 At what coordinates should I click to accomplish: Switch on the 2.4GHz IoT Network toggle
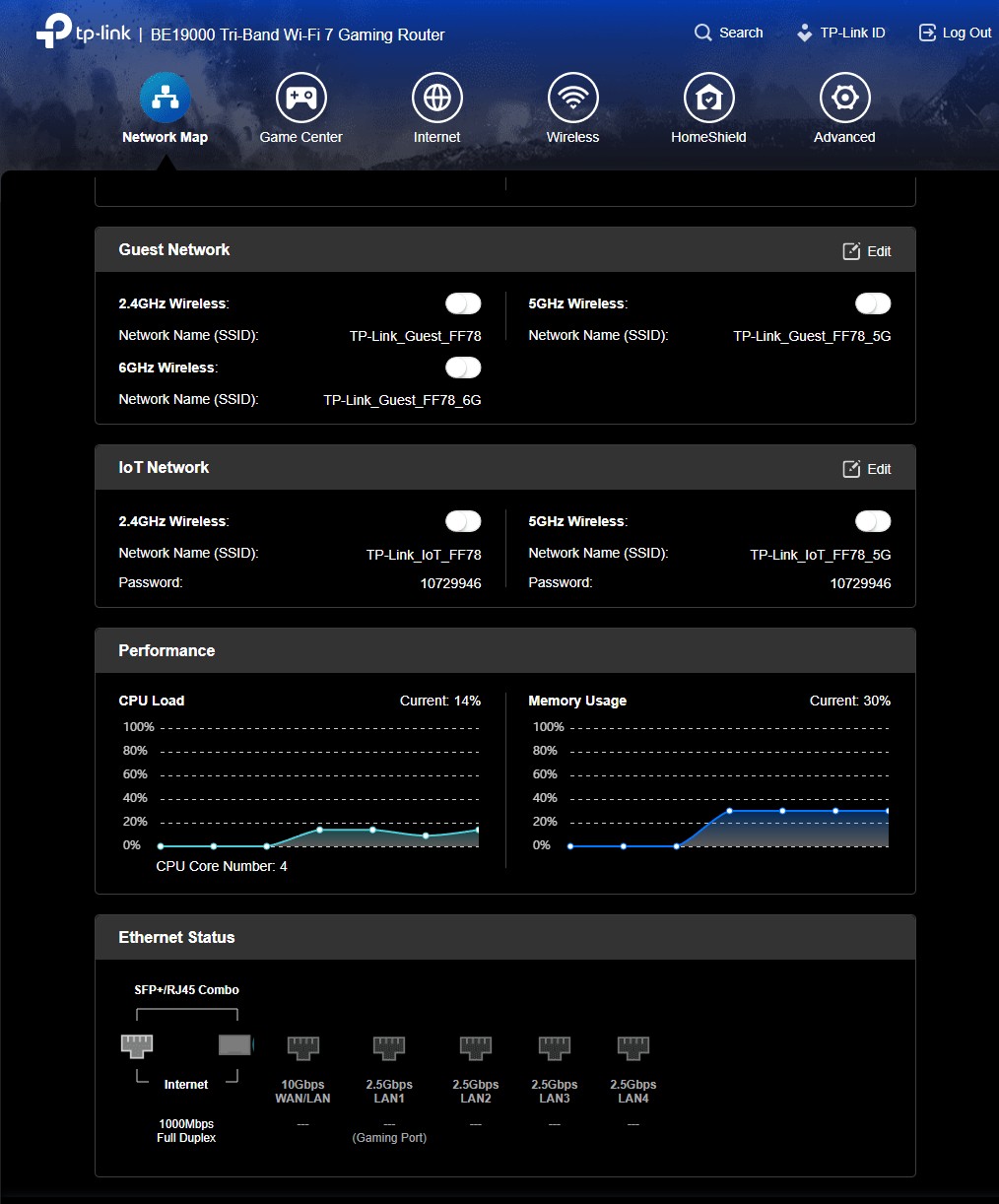(x=463, y=521)
